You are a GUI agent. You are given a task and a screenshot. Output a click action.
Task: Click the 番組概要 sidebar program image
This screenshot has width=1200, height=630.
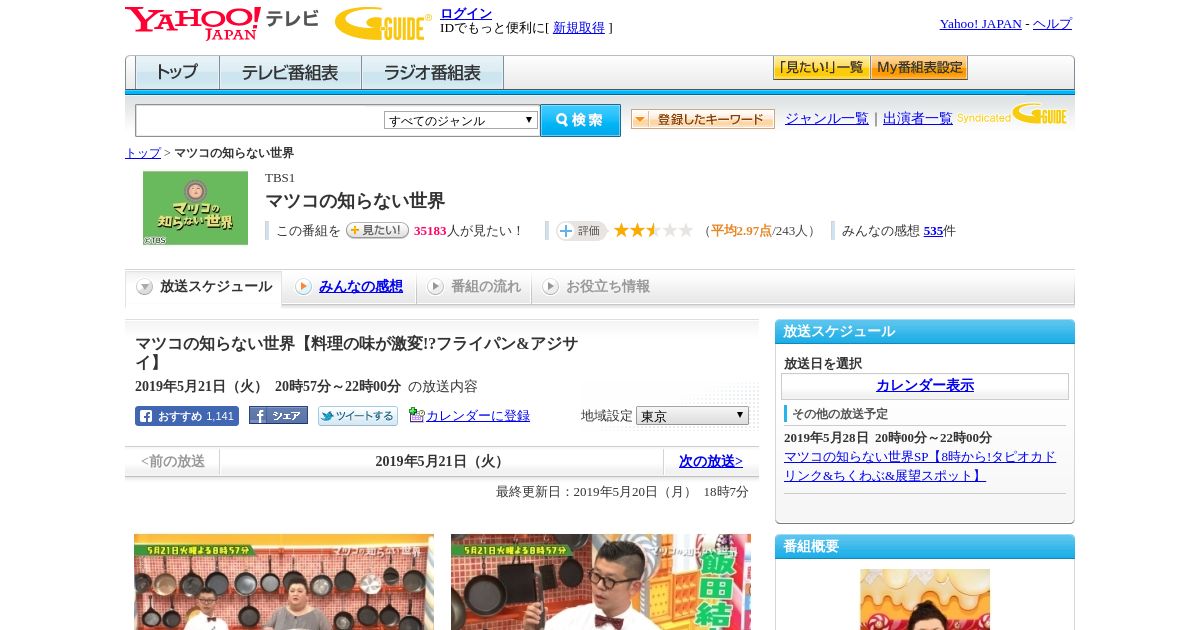[925, 599]
